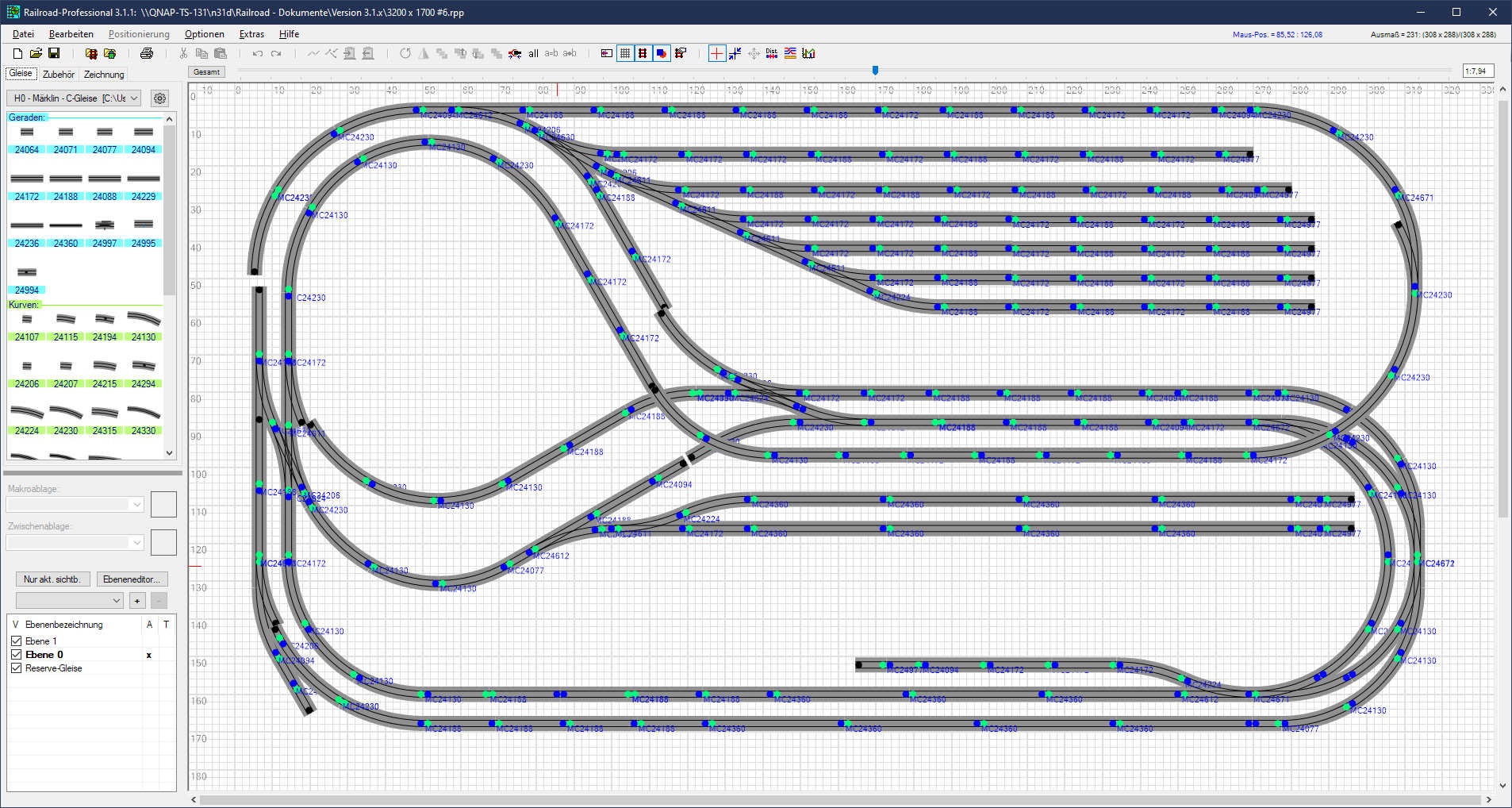Open track library settings gear icon
The height and width of the screenshot is (808, 1512).
[x=159, y=98]
